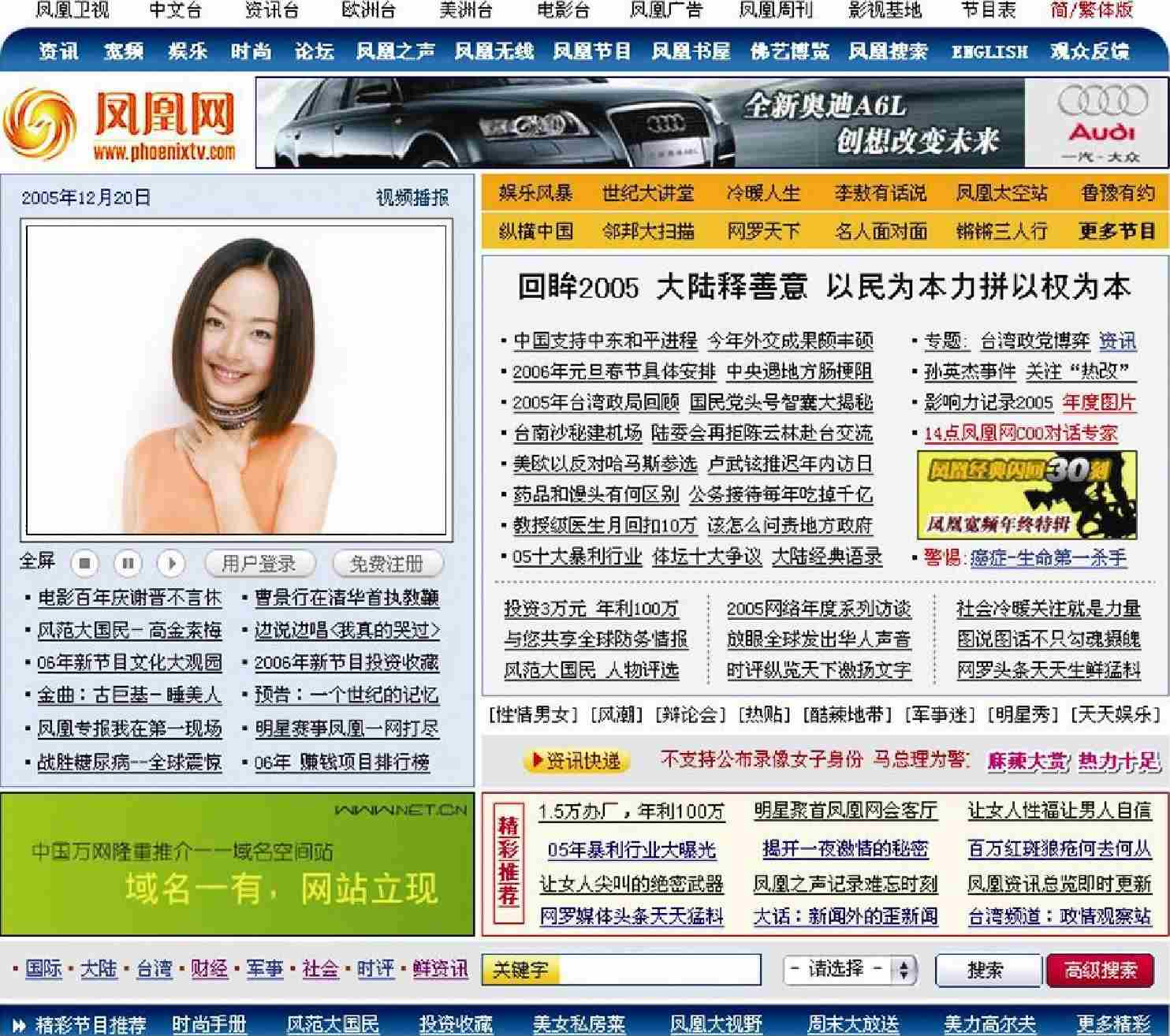The width and height of the screenshot is (1170, 1036).
Task: Open the 娱乐风暴 program tab
Action: pyautogui.click(x=536, y=193)
